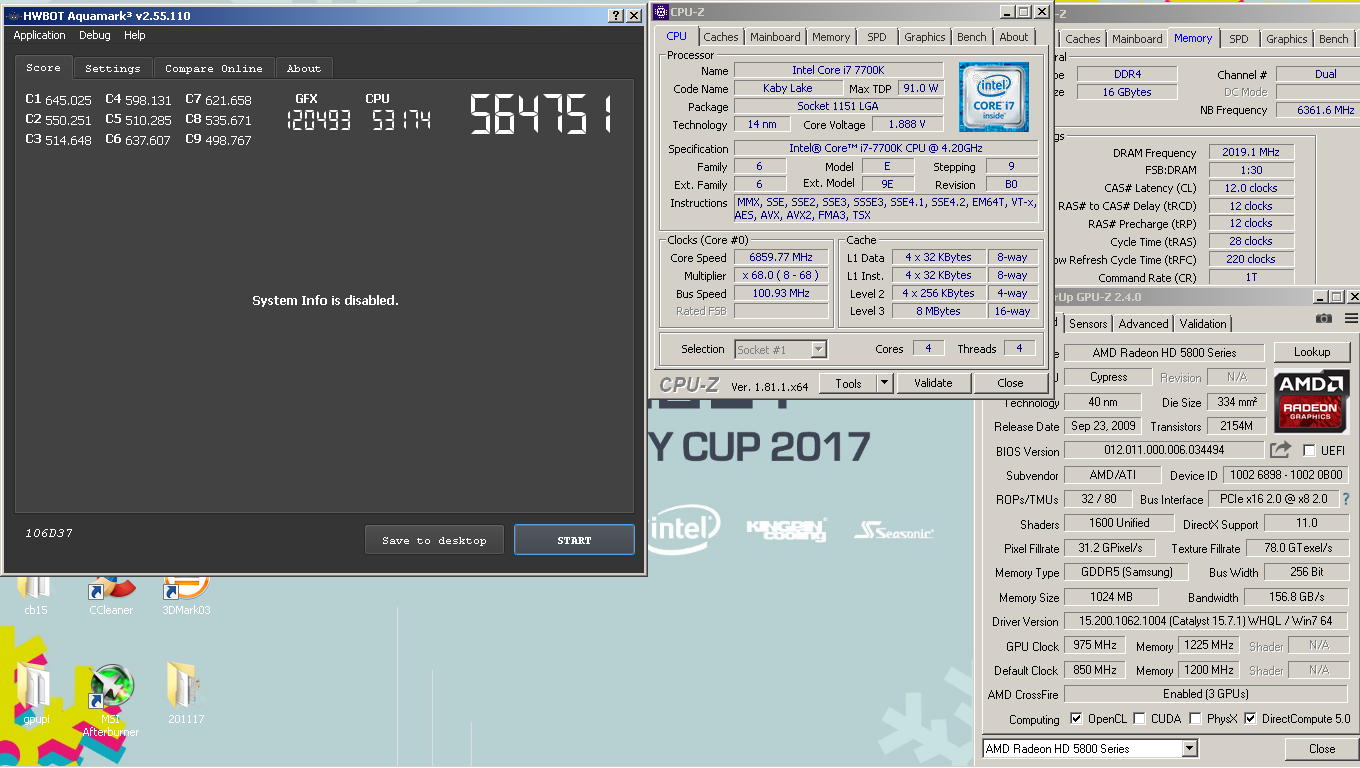Click the Intel Core i7 logo in CPU-Z
Image resolution: width=1360 pixels, height=768 pixels.
click(x=994, y=97)
